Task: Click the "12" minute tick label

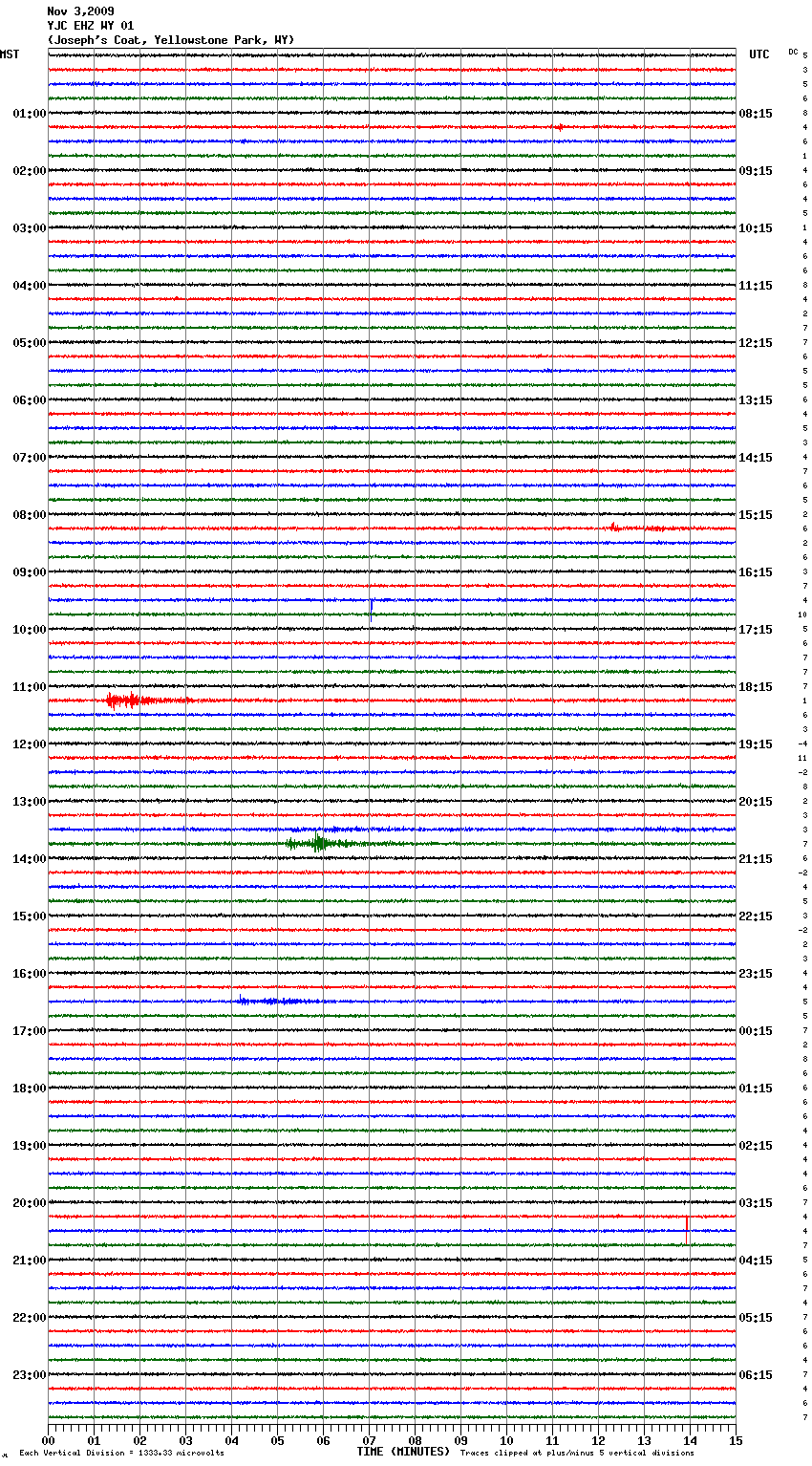Action: coord(598,1440)
